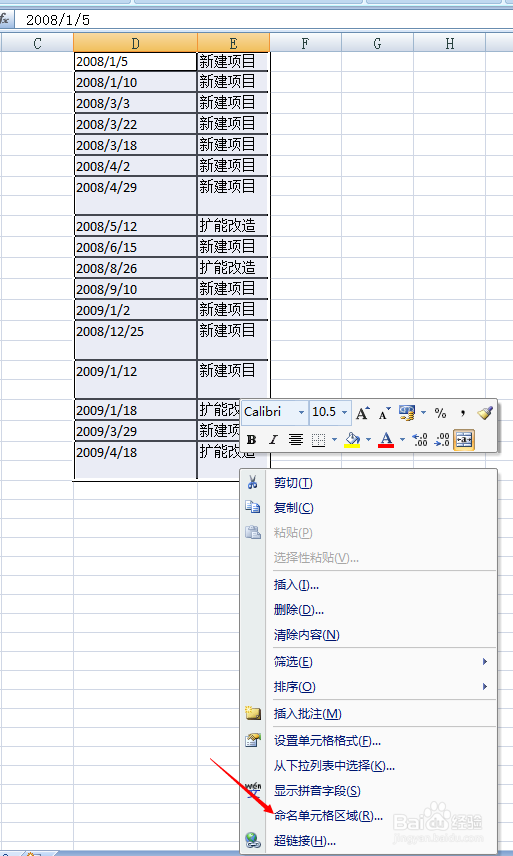Click the fx insert function button

click(x=5, y=20)
